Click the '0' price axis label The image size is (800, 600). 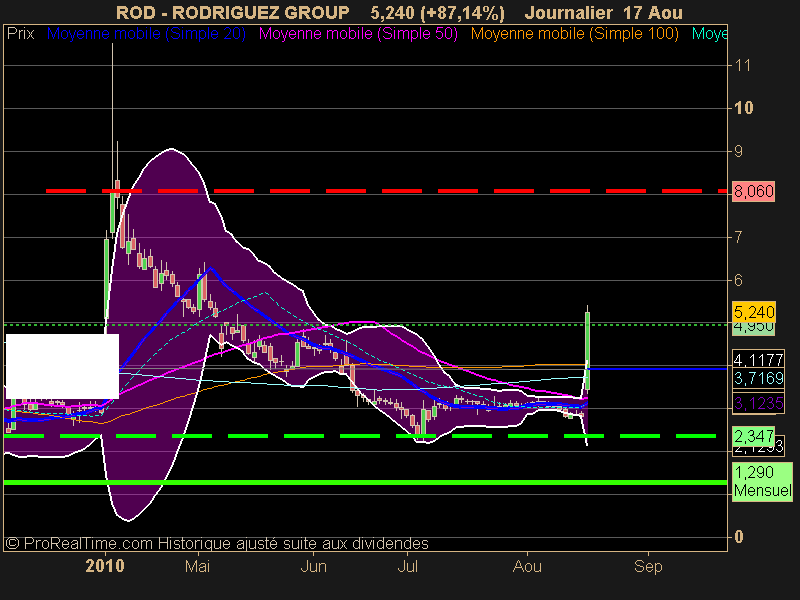(738, 537)
